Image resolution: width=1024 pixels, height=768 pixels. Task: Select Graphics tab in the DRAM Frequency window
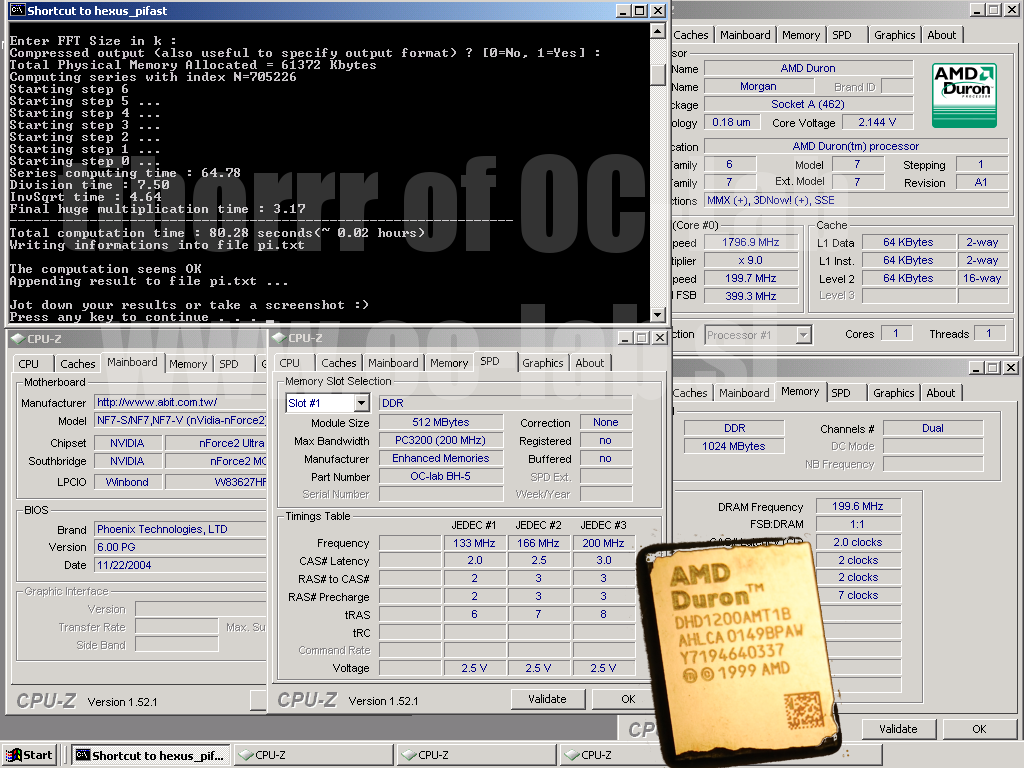click(x=894, y=393)
